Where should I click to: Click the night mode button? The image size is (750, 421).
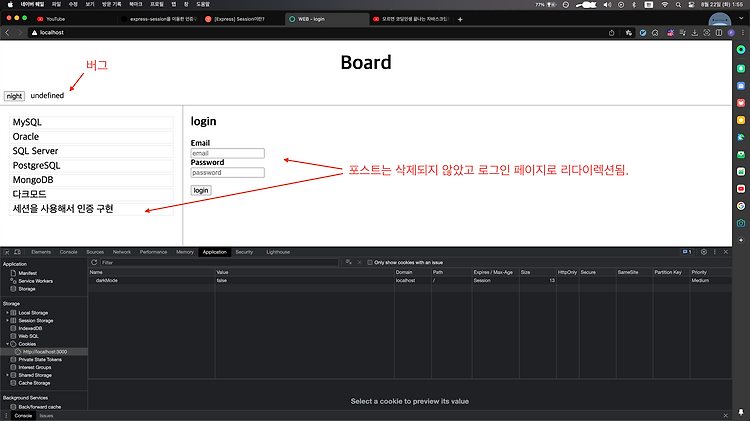click(x=14, y=96)
